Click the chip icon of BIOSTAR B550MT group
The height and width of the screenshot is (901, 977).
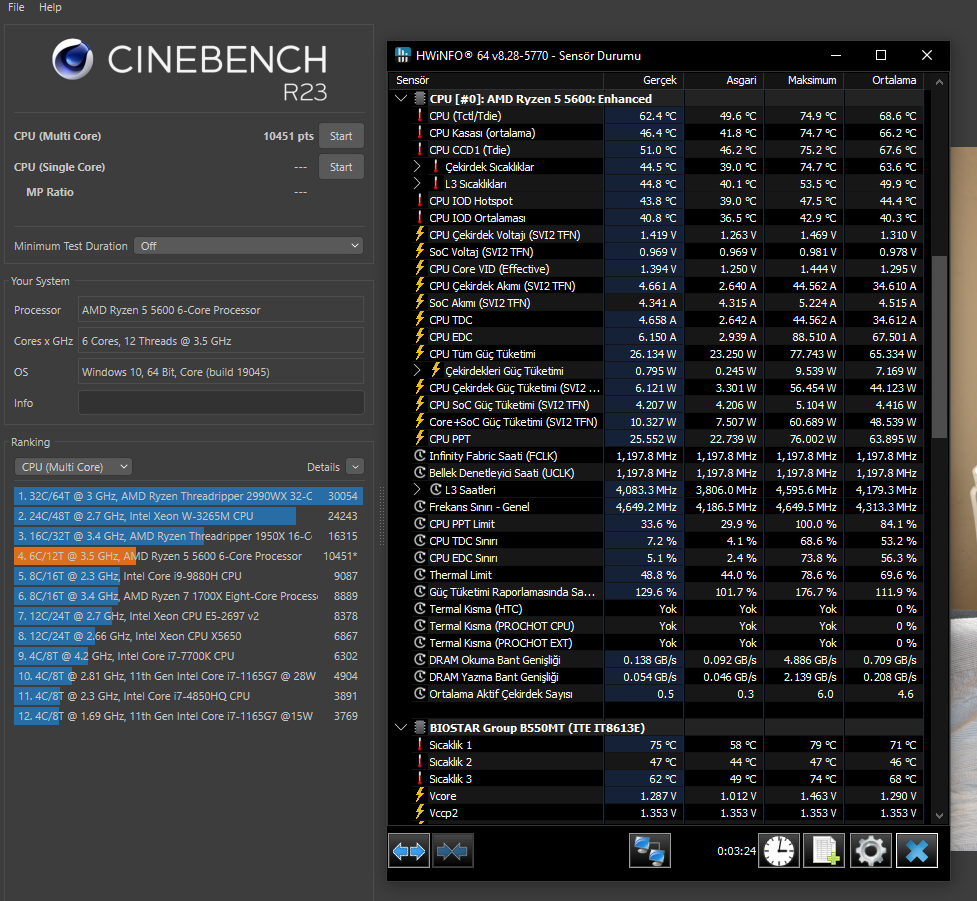click(420, 727)
